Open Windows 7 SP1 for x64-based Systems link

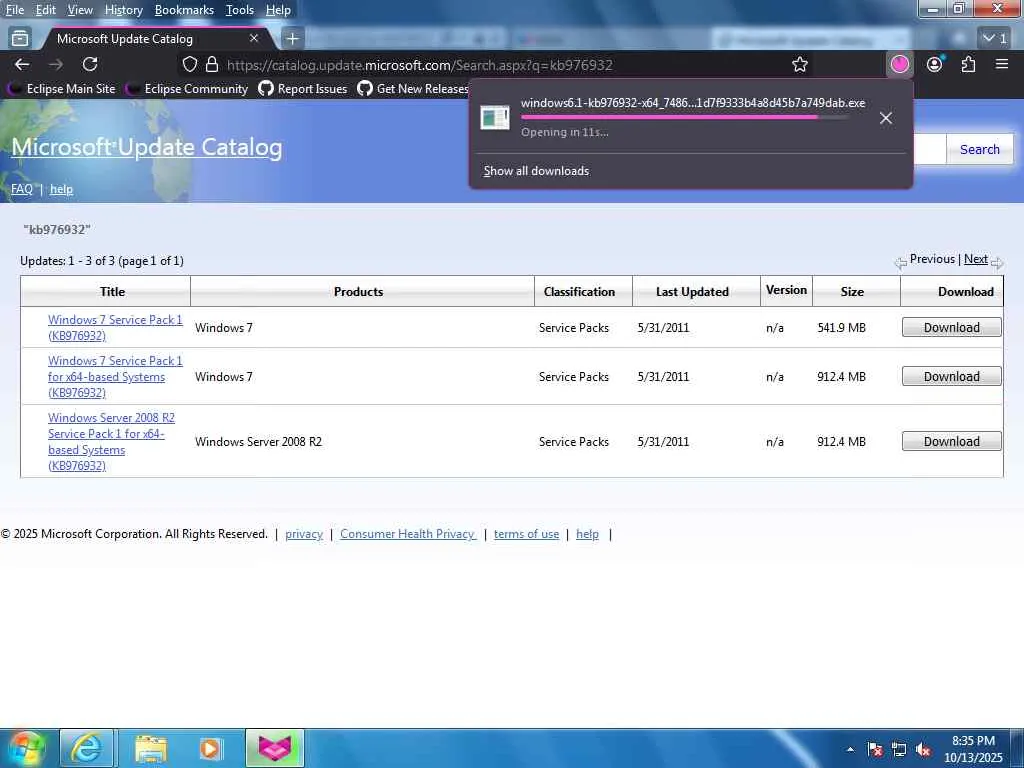pos(115,376)
